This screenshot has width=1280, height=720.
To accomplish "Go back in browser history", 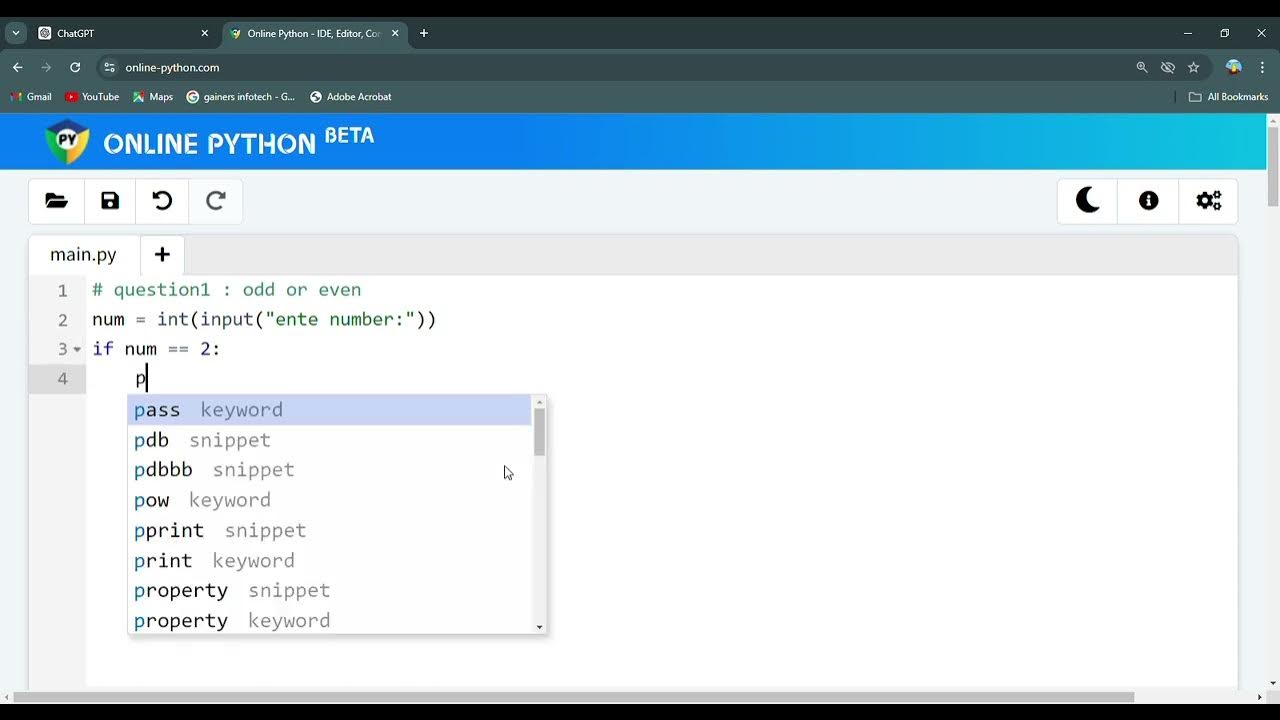I will 18,67.
